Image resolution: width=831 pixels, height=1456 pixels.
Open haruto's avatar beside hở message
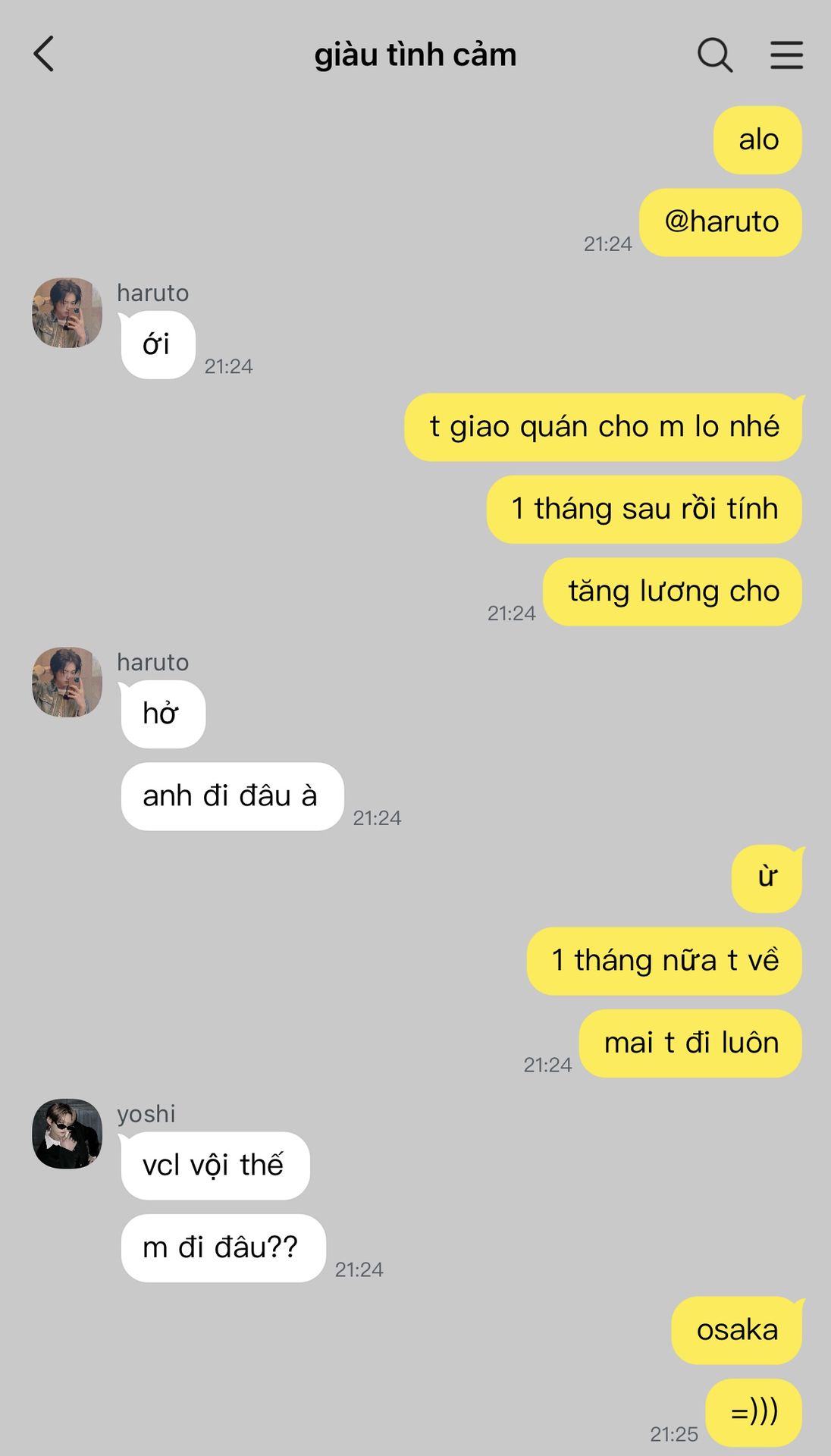(67, 682)
